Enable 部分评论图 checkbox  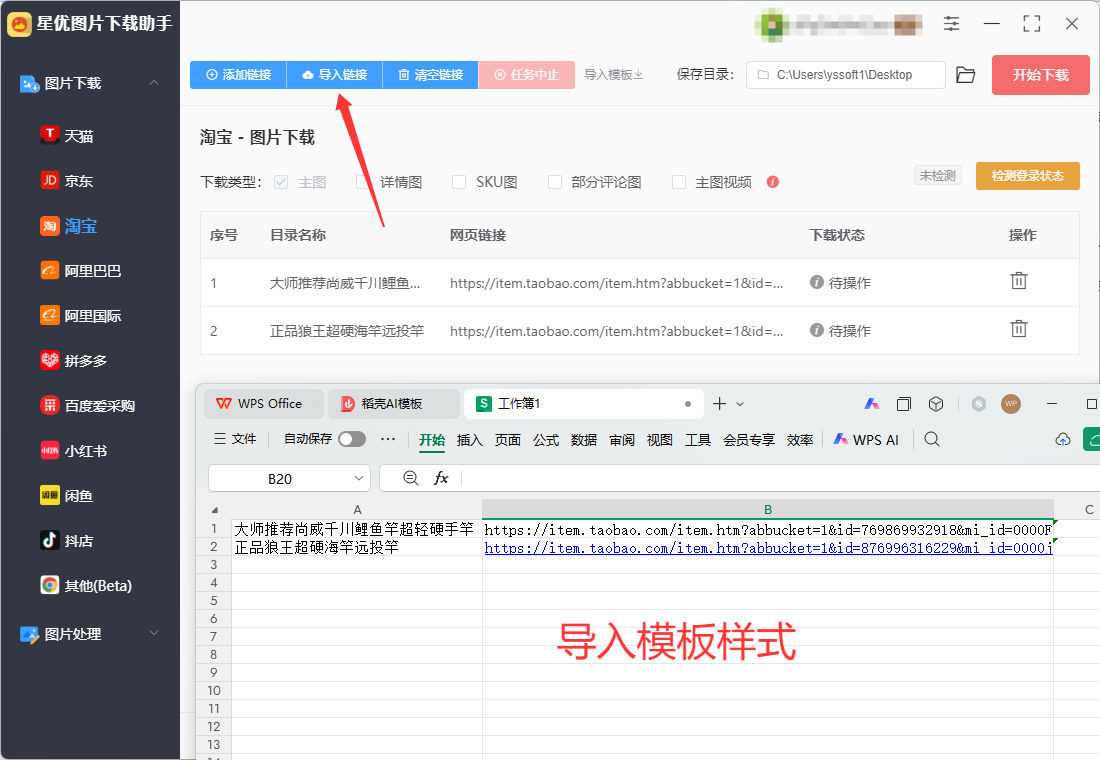point(555,182)
